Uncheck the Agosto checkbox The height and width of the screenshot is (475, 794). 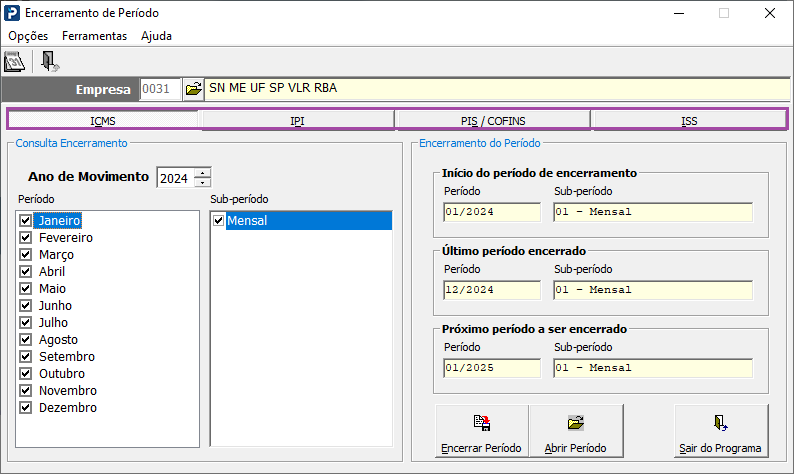point(25,339)
